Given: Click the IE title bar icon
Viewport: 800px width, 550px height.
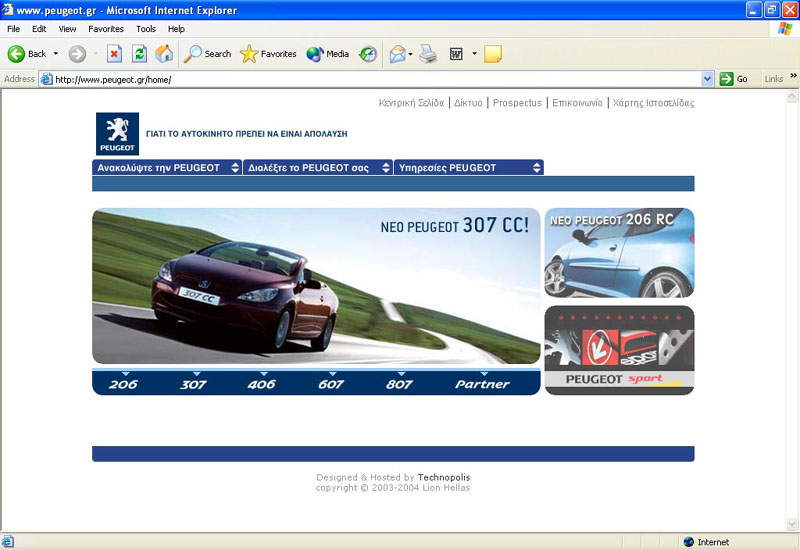Looking at the screenshot, I should [x=8, y=10].
